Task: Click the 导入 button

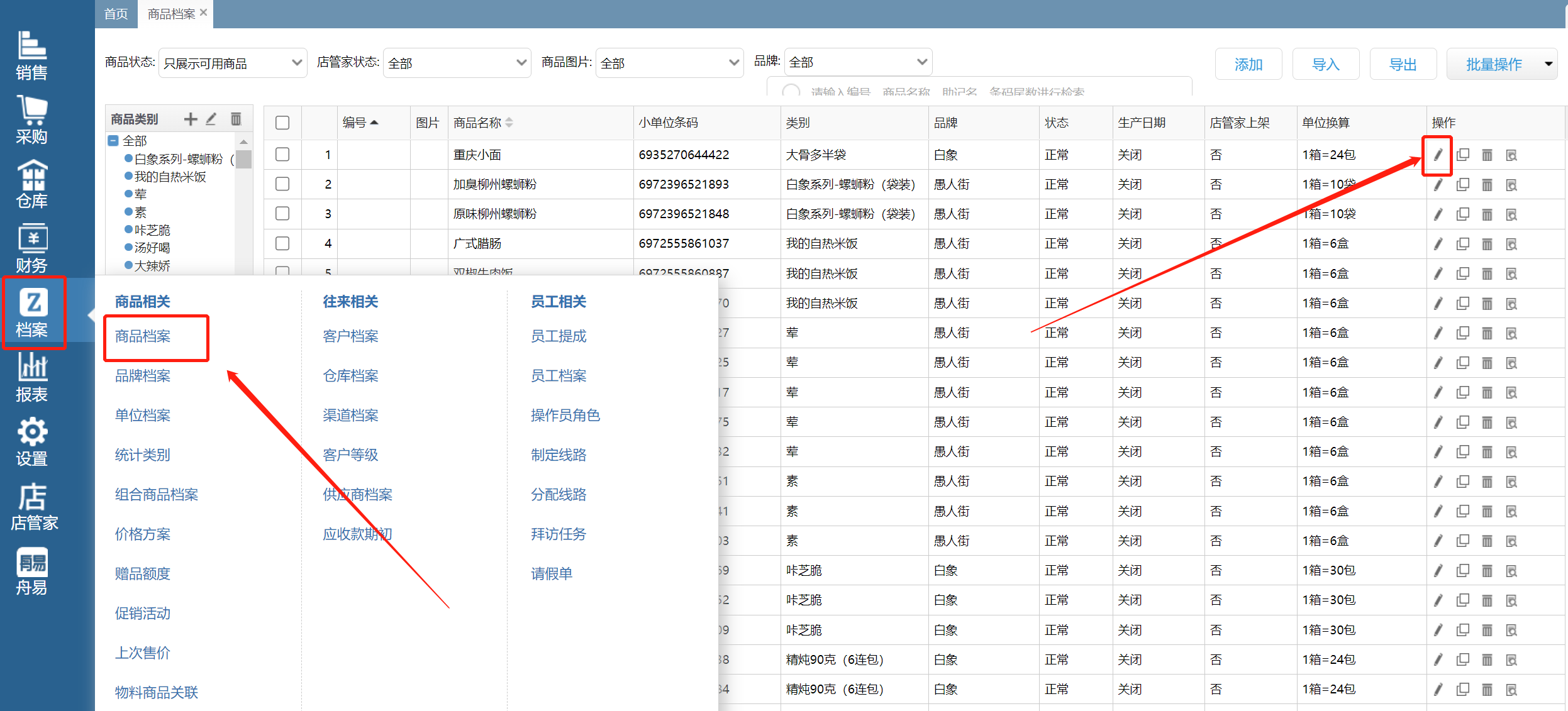Action: pyautogui.click(x=1326, y=64)
